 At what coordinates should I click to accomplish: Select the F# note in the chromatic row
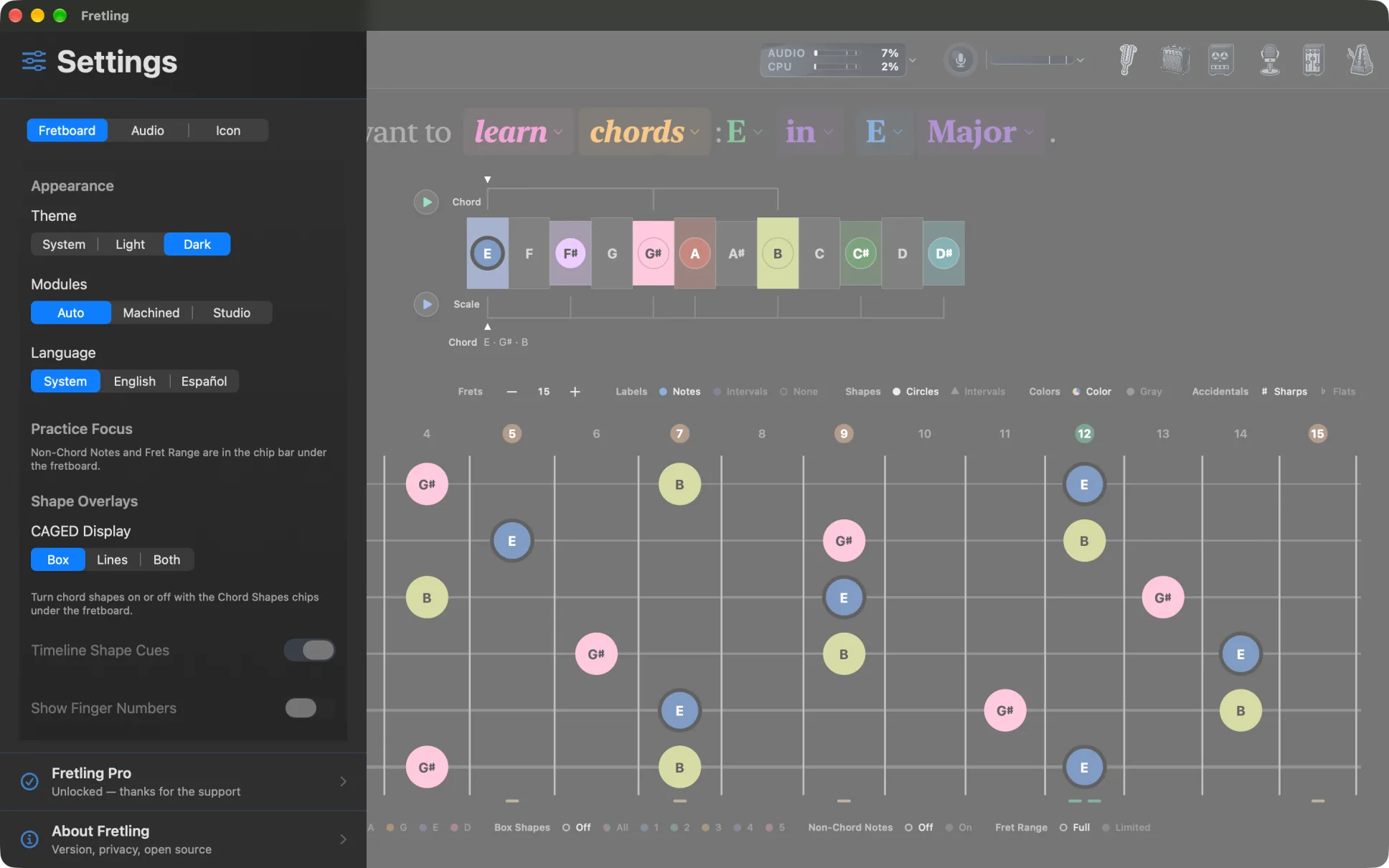(x=570, y=253)
